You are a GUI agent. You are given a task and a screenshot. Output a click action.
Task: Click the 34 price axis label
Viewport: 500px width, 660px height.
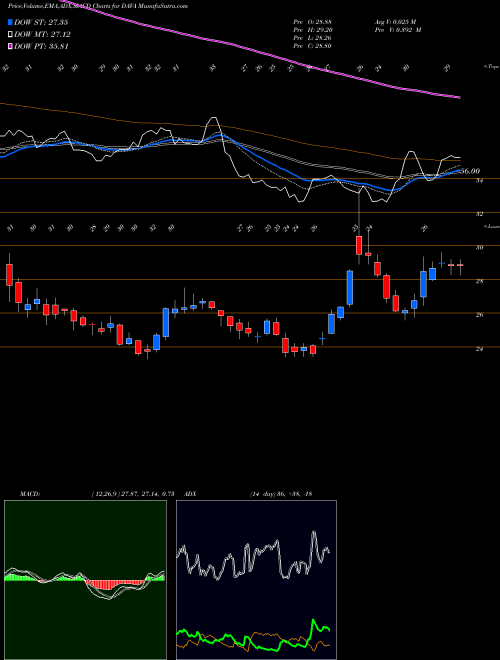pyautogui.click(x=479, y=180)
